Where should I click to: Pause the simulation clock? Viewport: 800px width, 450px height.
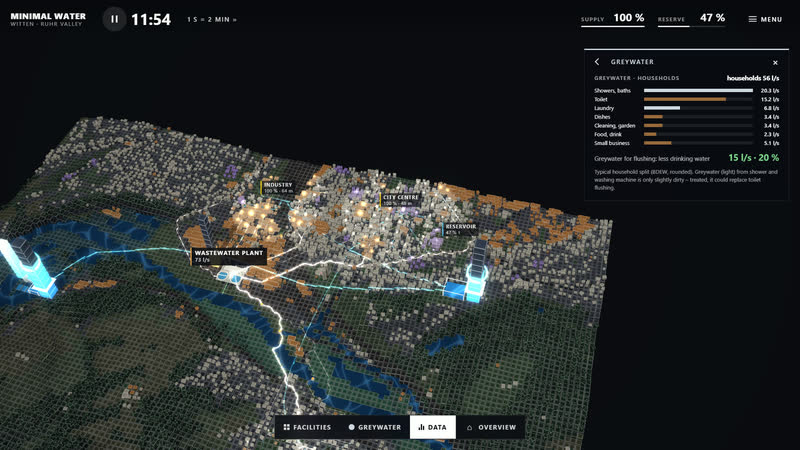(x=114, y=19)
